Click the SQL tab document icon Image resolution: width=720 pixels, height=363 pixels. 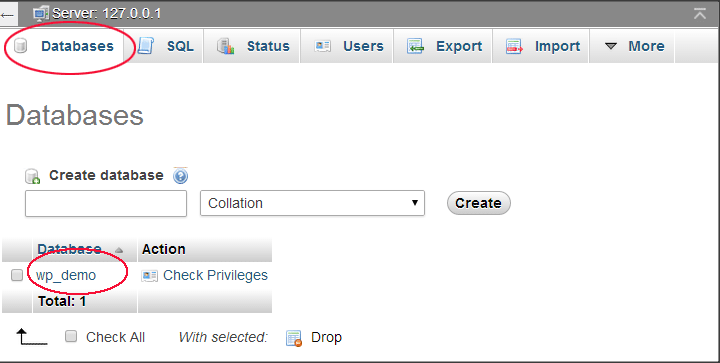[146, 46]
